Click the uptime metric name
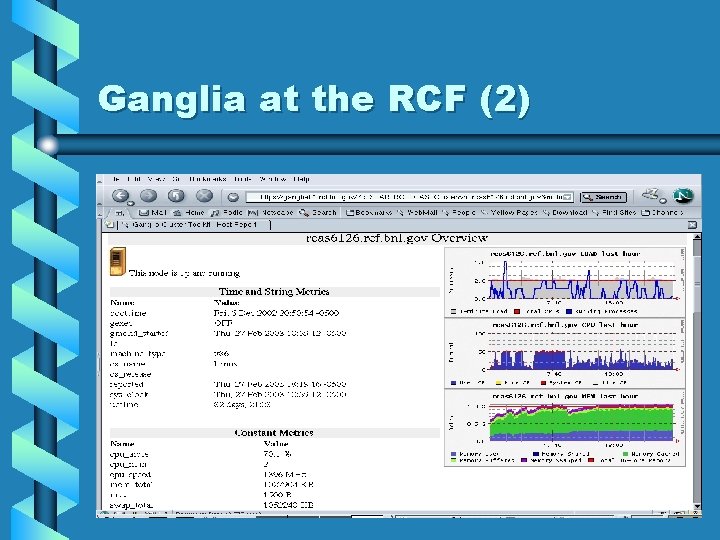Screen dimensions: 720x540 [124, 405]
